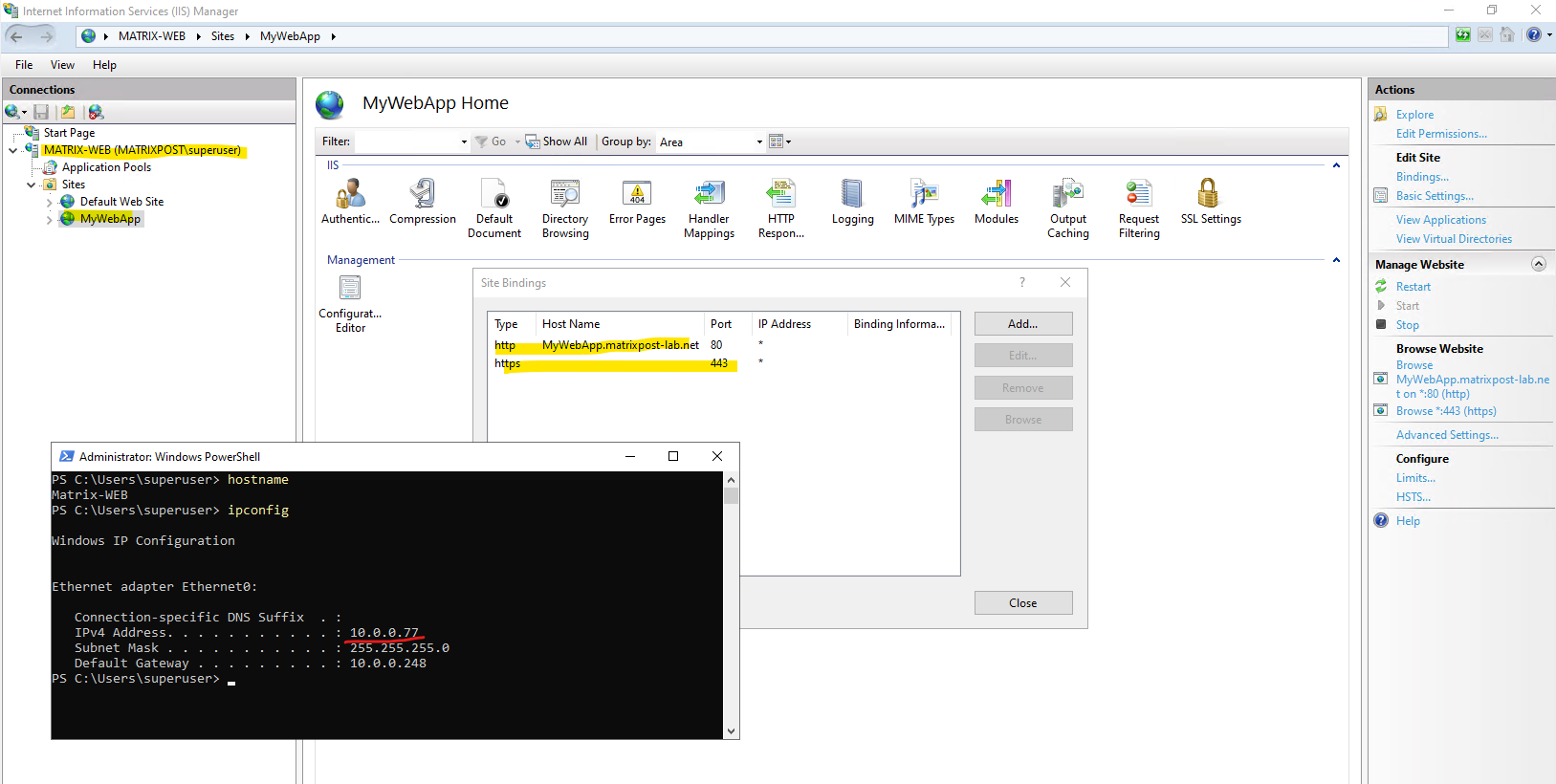Click Browse *:443 (https) link

point(1446,411)
